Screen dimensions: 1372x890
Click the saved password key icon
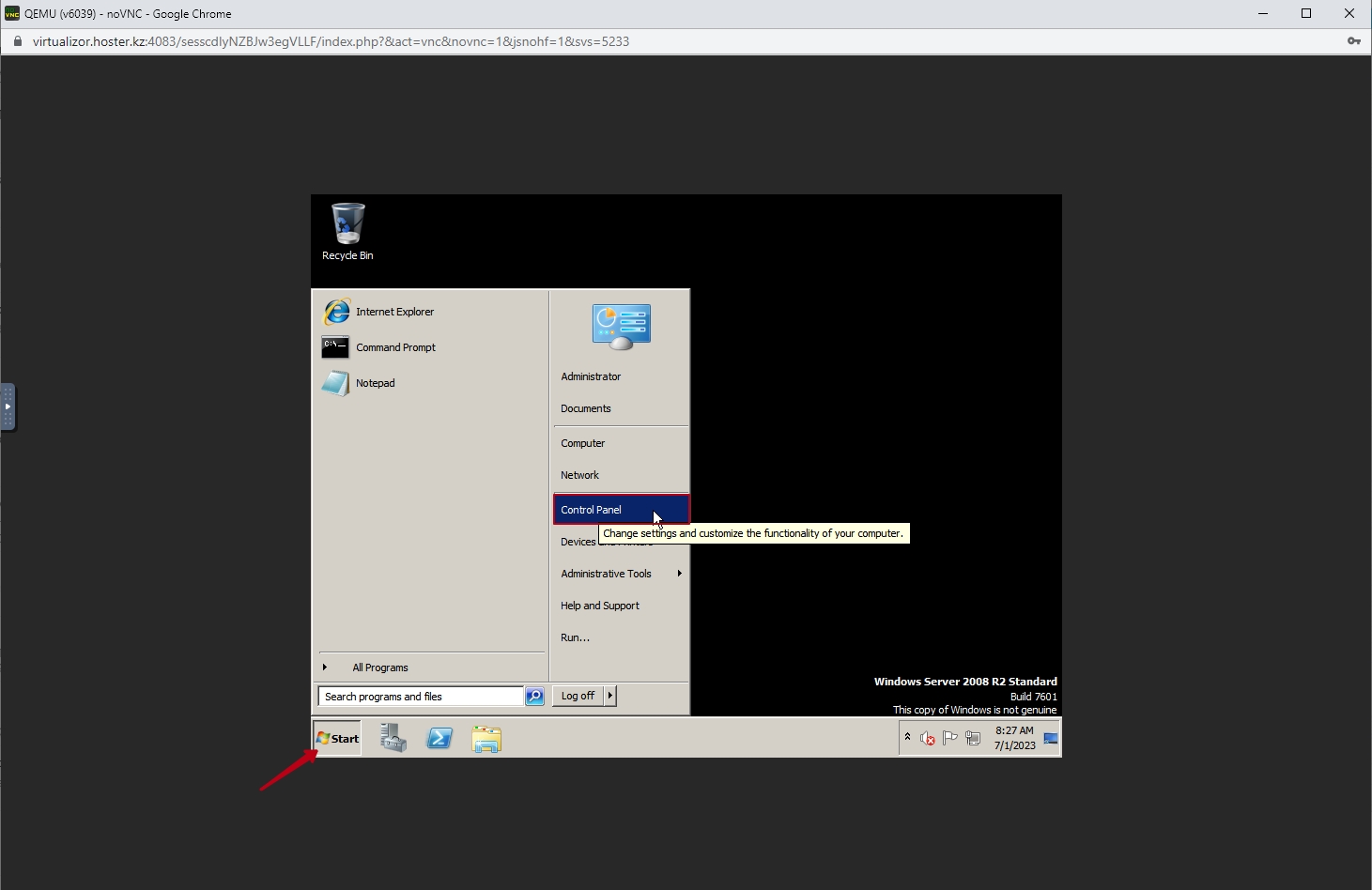click(1353, 41)
